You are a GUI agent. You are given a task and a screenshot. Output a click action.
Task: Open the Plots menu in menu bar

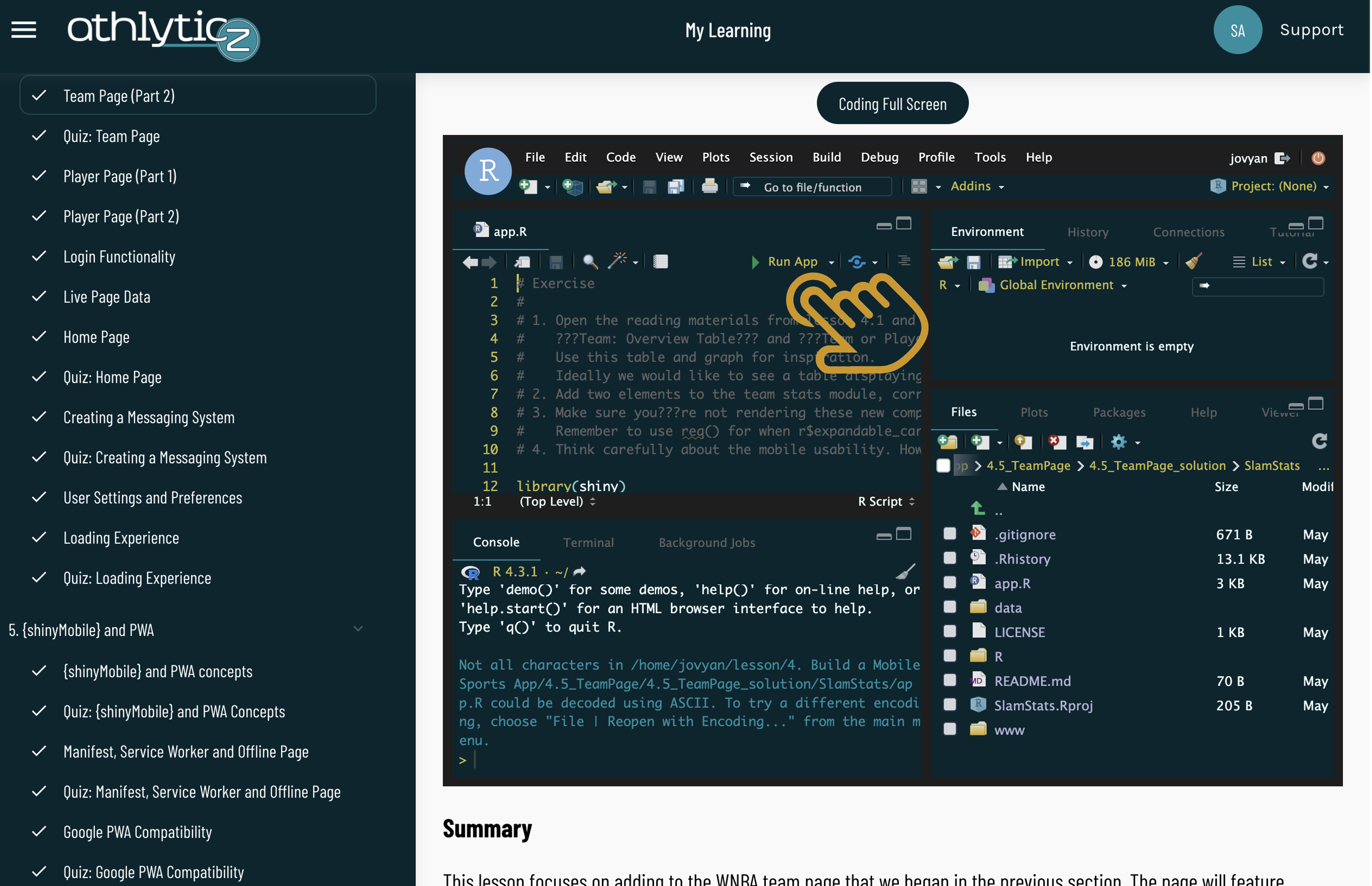click(716, 158)
